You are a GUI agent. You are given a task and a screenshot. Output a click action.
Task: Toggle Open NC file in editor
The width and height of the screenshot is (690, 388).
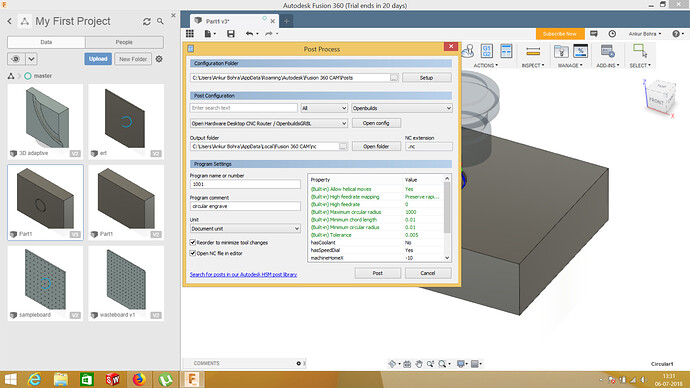pyautogui.click(x=192, y=253)
